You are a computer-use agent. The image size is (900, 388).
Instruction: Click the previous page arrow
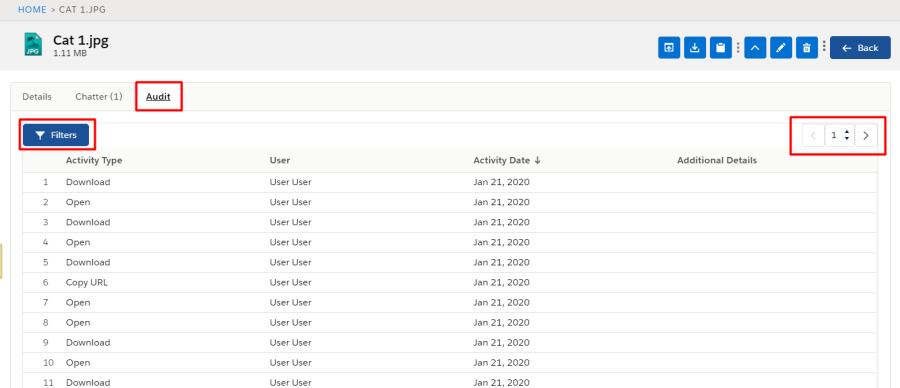(813, 135)
